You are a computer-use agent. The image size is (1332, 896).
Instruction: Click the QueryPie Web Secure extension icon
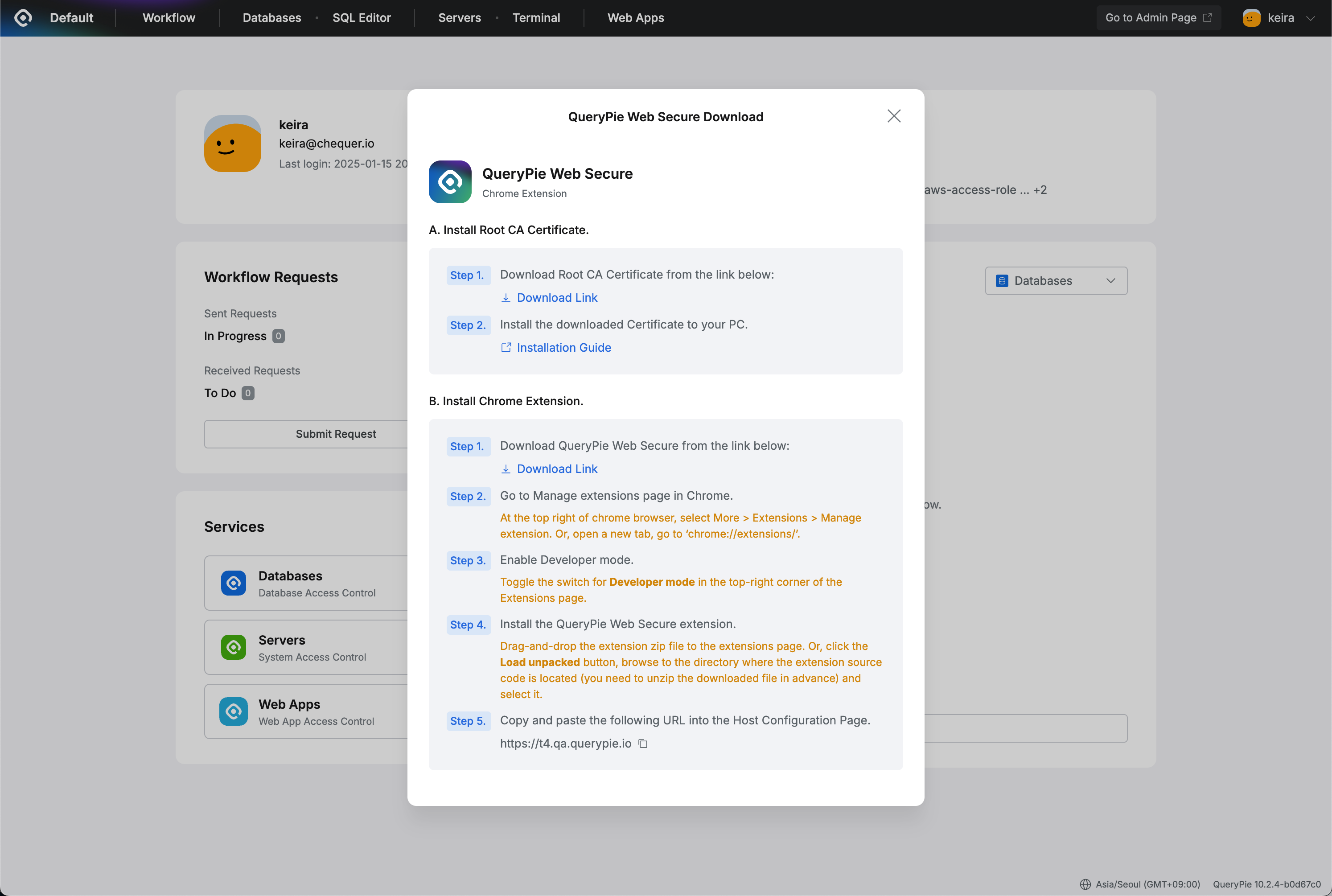(450, 182)
